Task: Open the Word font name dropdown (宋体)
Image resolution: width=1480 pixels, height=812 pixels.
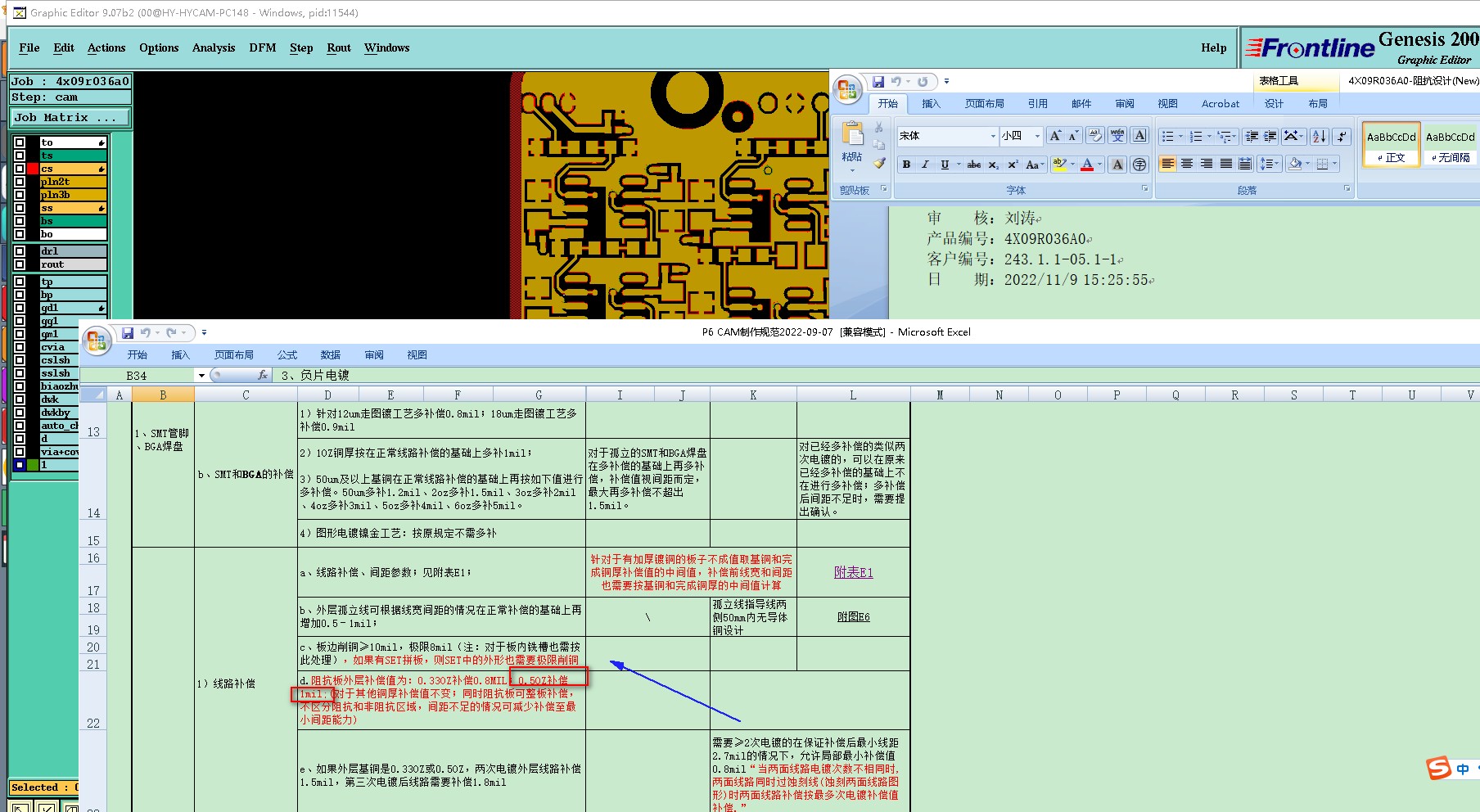Action: [993, 136]
